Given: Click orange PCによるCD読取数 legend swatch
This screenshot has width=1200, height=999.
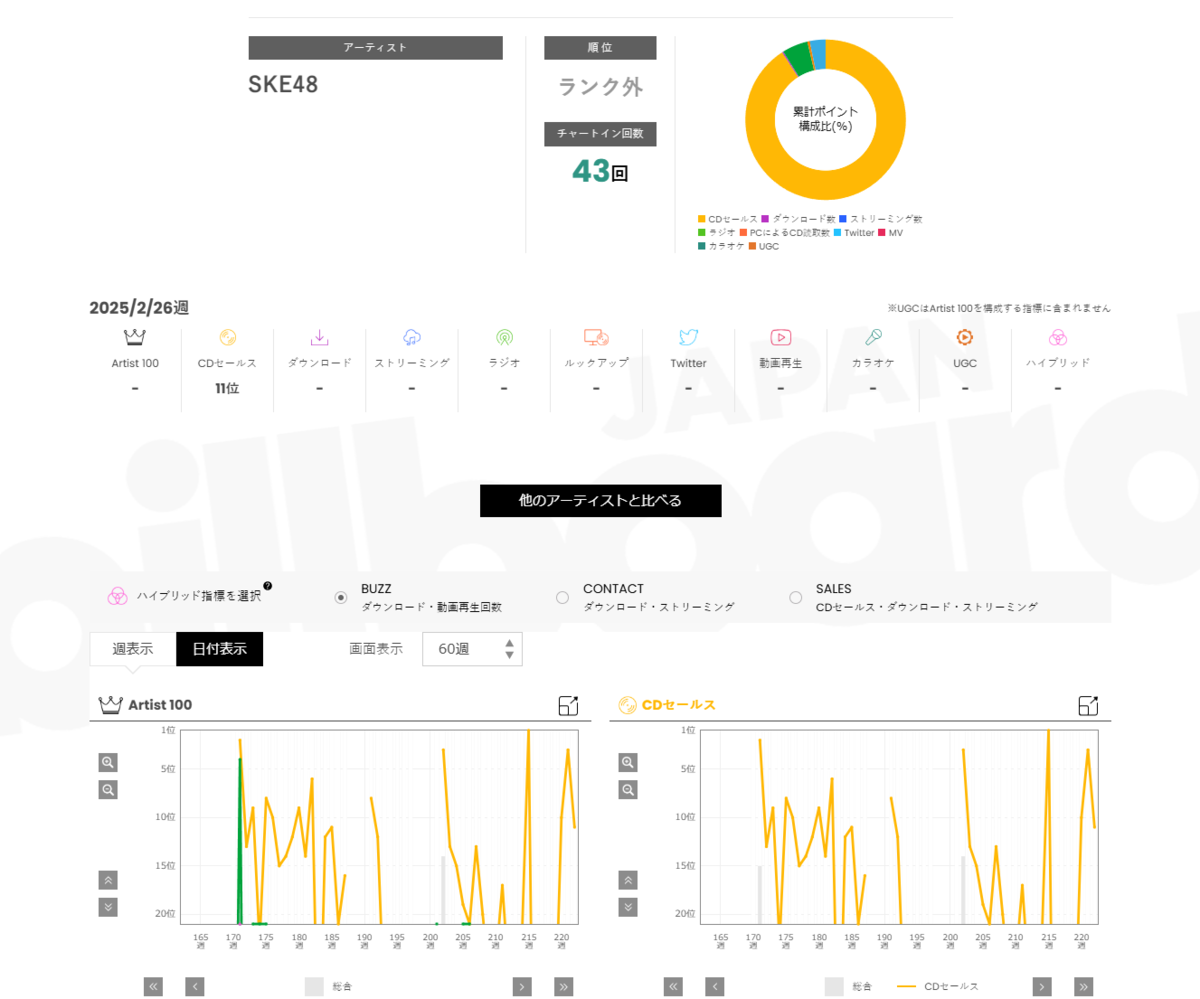Looking at the screenshot, I should [x=743, y=232].
